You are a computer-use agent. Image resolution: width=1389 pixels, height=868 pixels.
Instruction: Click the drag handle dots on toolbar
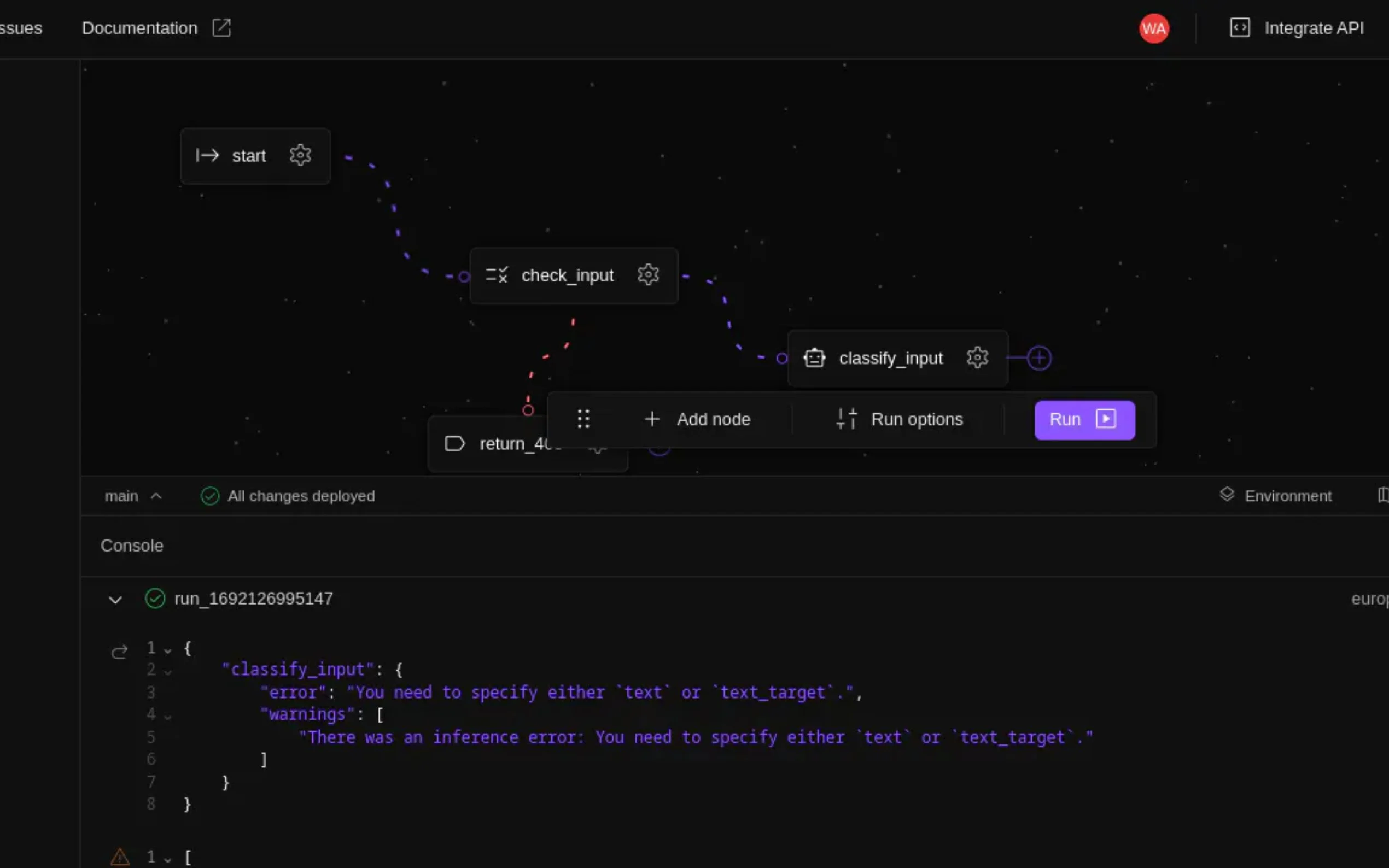[583, 419]
